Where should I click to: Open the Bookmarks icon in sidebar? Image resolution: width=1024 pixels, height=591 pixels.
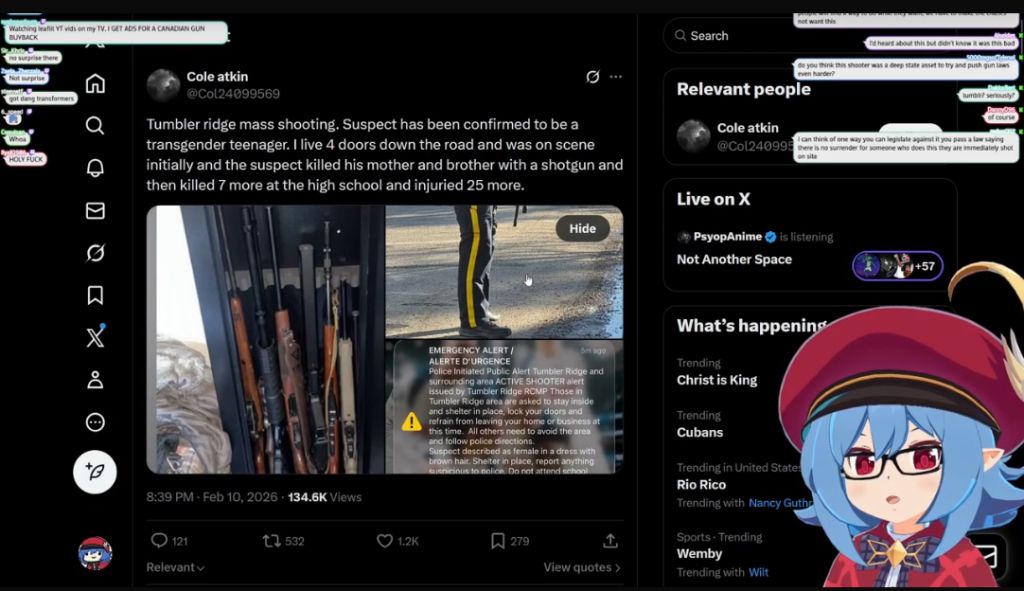[x=95, y=295]
